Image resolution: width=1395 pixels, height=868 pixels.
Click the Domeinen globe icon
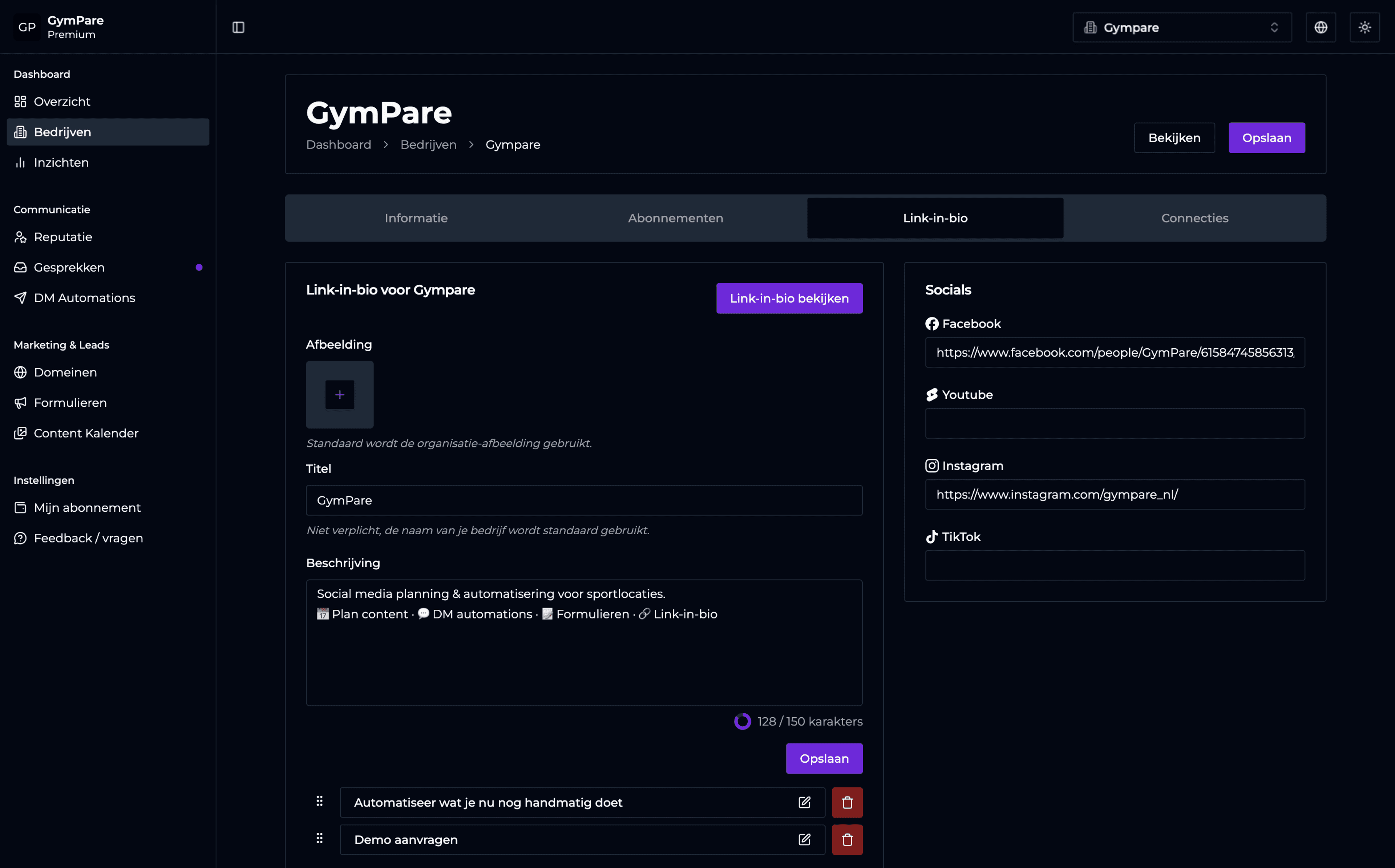(x=20, y=373)
